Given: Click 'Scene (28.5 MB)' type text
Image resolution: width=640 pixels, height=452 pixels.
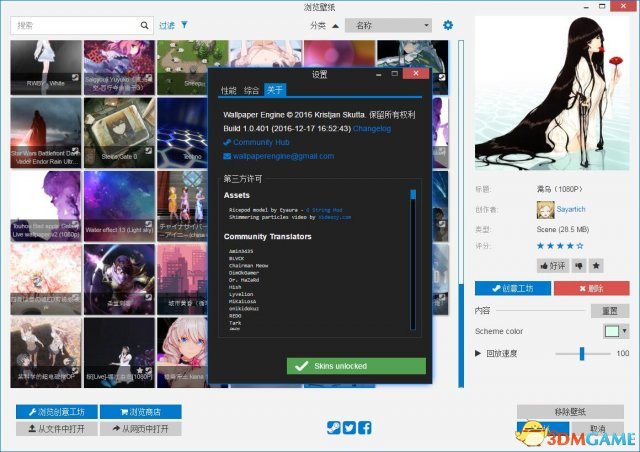Looking at the screenshot, I should 562,229.
